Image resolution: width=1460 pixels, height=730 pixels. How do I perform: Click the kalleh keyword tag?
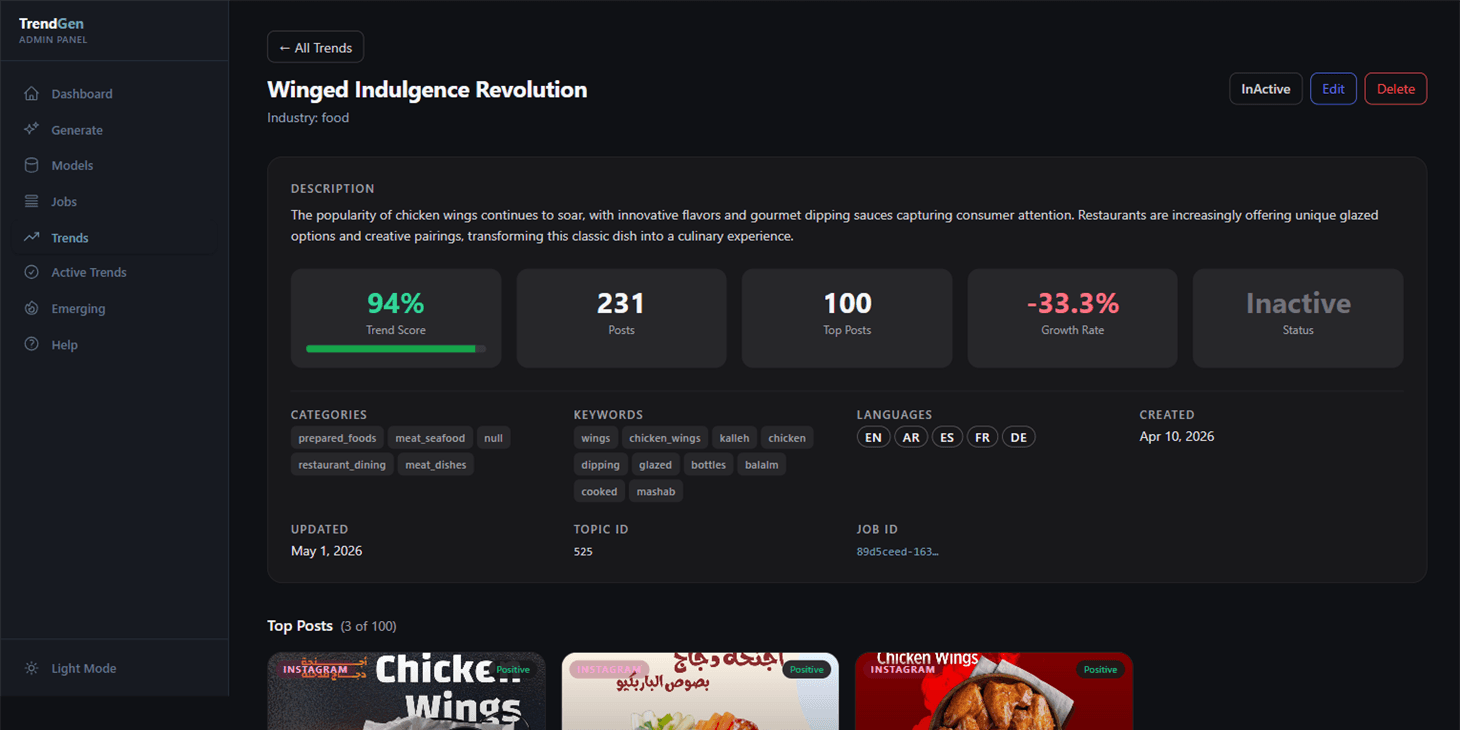[734, 438]
